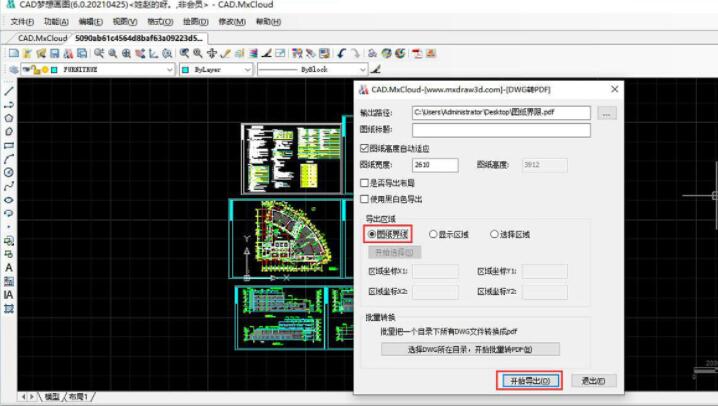Click the output path input field
The image size is (718, 406).
click(501, 113)
